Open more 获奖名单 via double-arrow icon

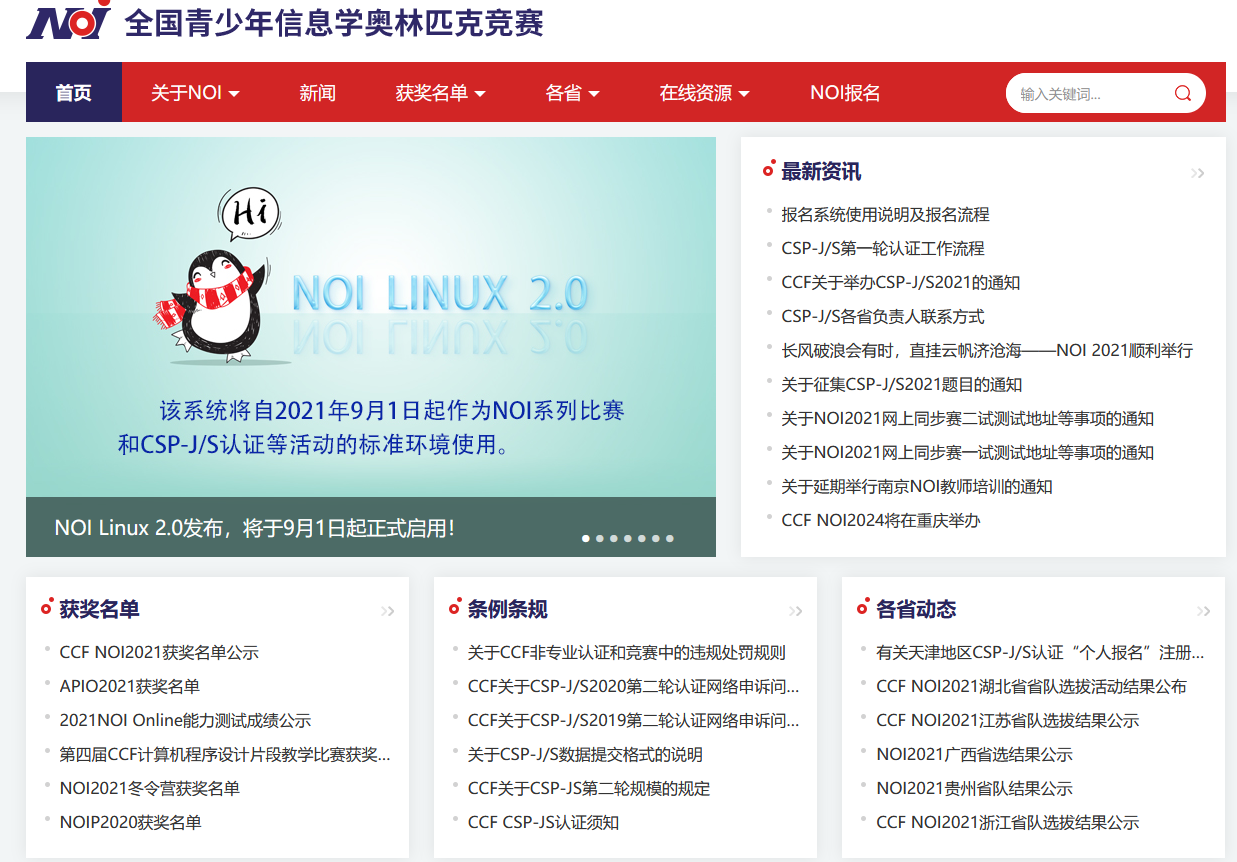(388, 611)
